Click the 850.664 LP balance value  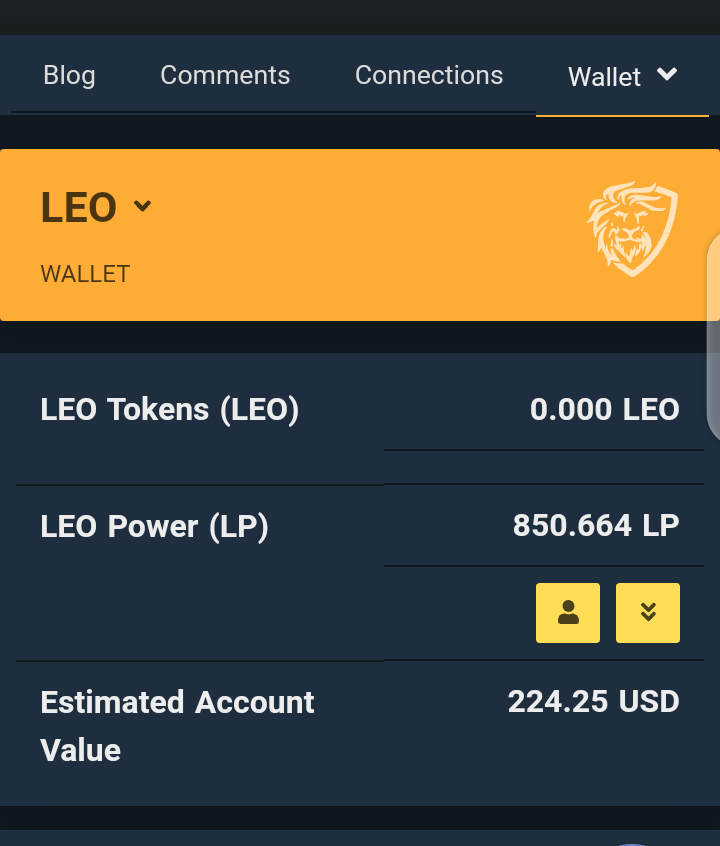596,526
